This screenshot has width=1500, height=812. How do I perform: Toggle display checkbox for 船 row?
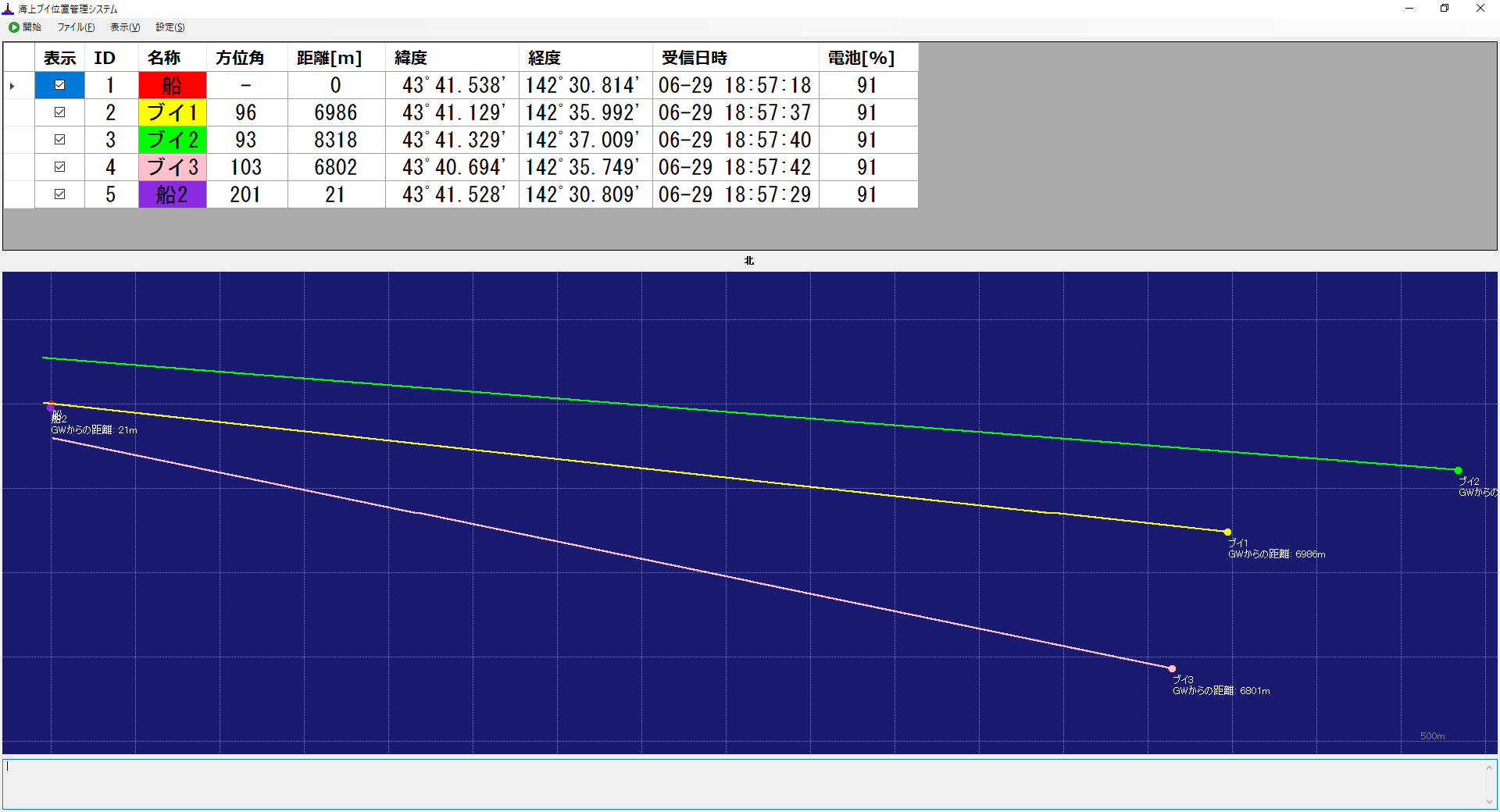tap(60, 85)
